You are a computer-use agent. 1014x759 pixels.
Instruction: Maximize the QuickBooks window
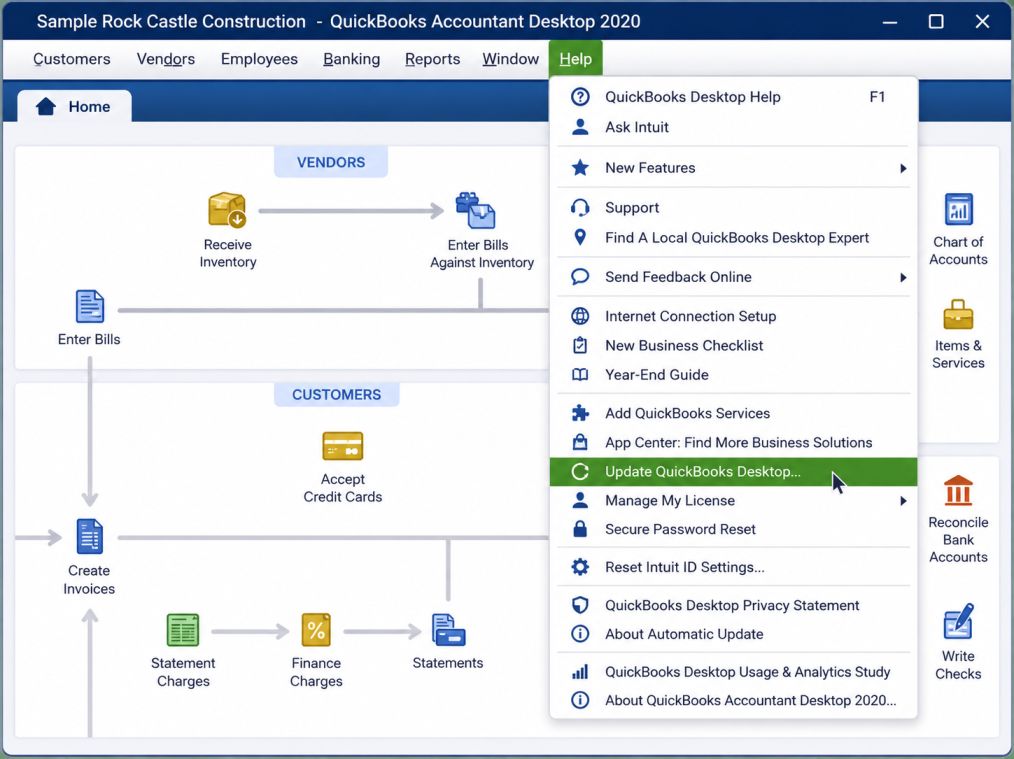point(936,21)
